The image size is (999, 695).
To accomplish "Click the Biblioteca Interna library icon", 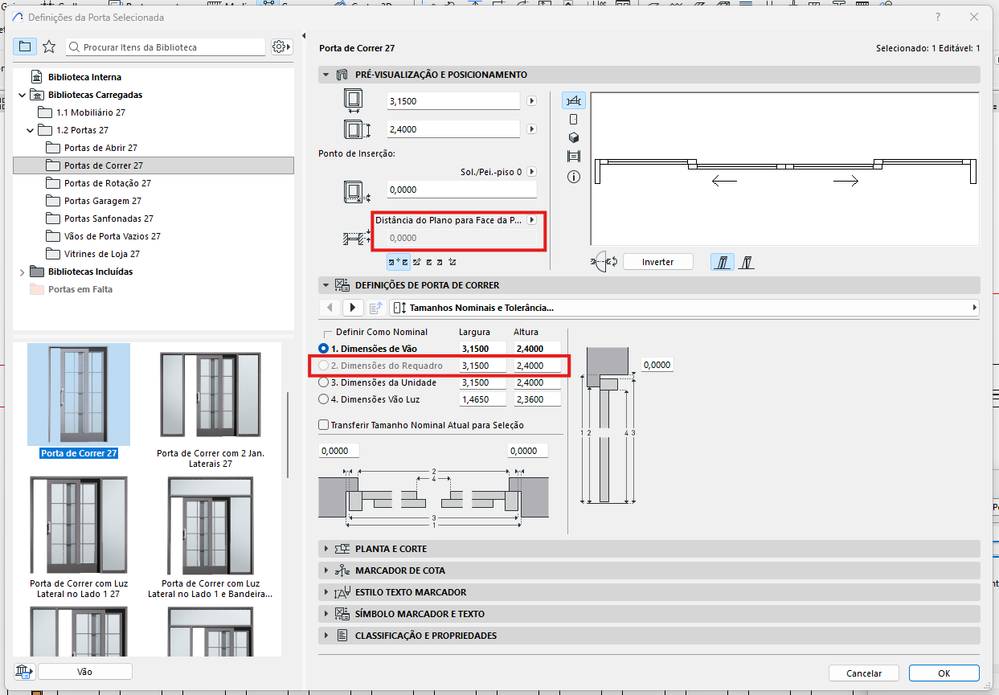I will (37, 76).
